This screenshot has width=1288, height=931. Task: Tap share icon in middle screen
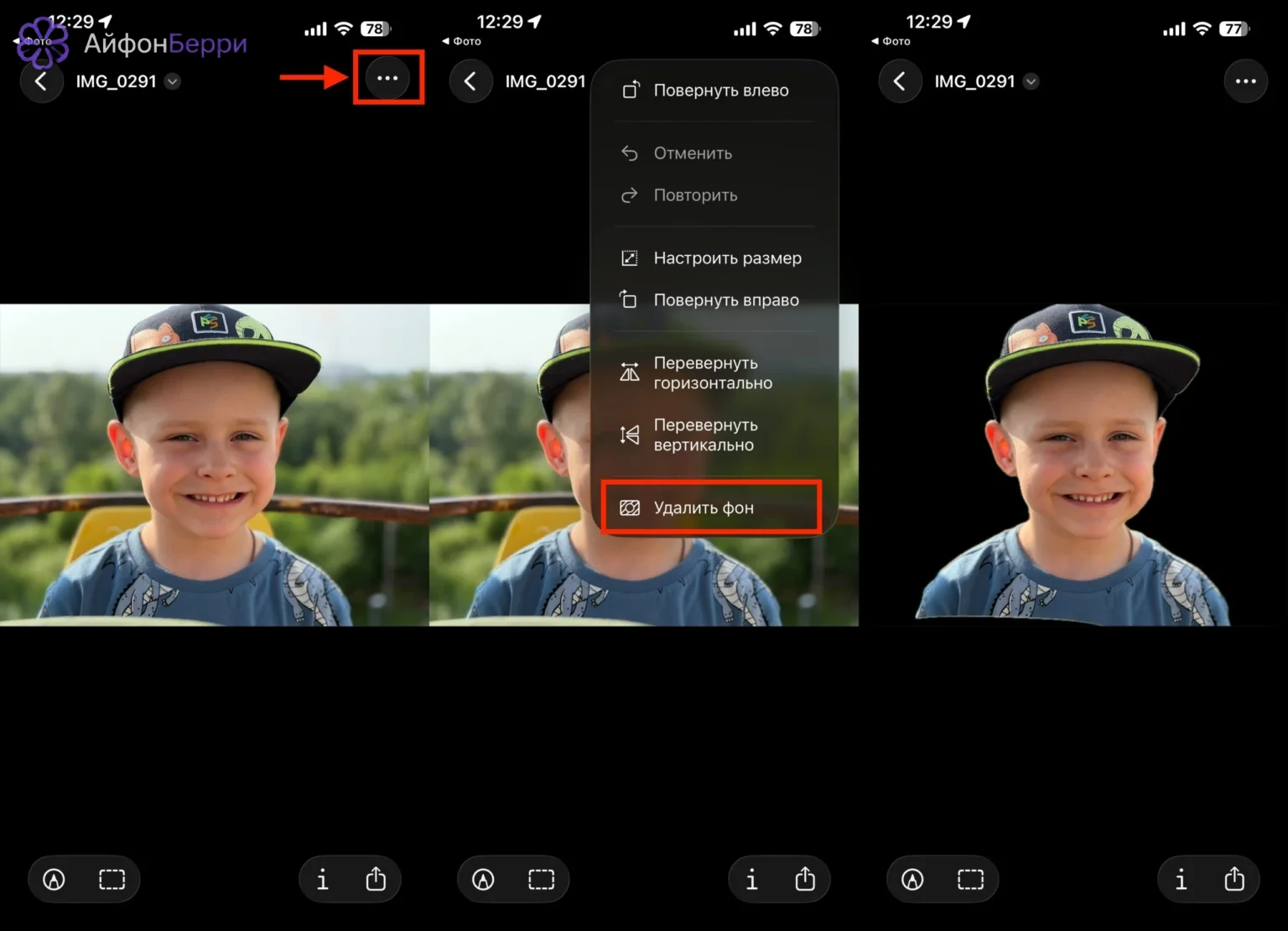click(805, 878)
